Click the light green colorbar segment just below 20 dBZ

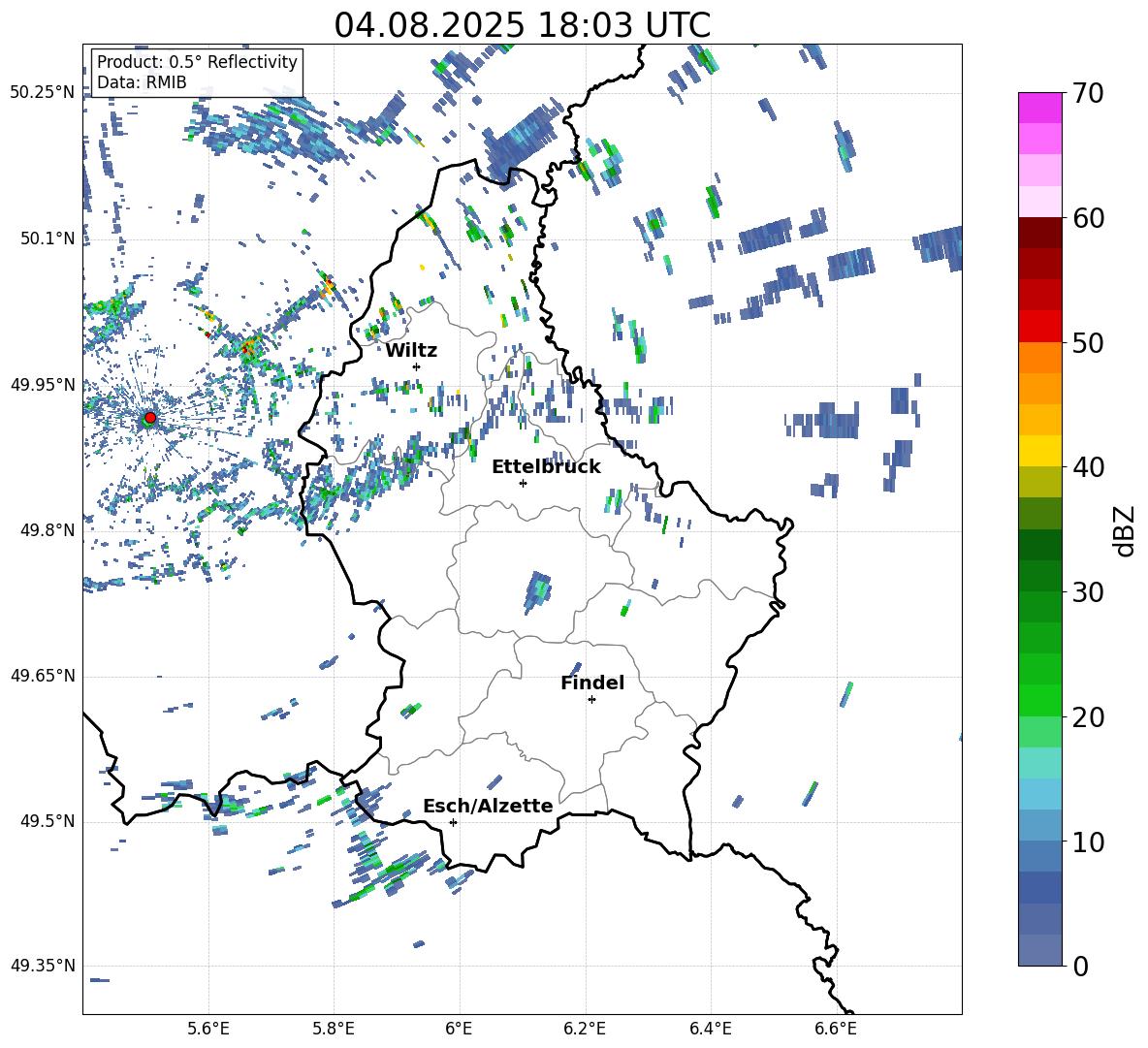pyautogui.click(x=1039, y=732)
